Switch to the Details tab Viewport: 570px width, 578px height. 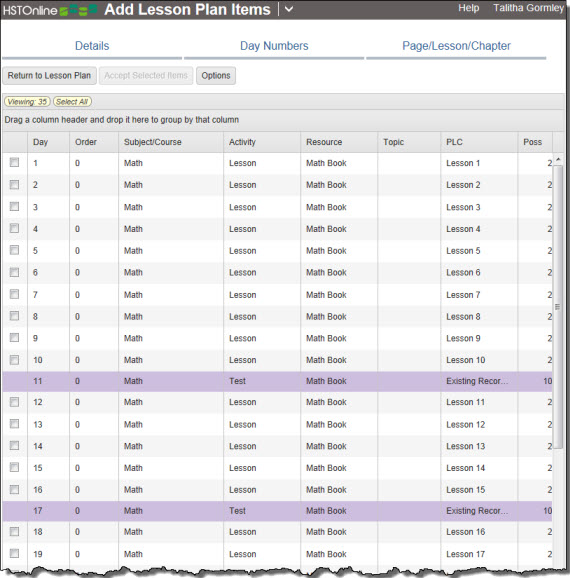[92, 46]
